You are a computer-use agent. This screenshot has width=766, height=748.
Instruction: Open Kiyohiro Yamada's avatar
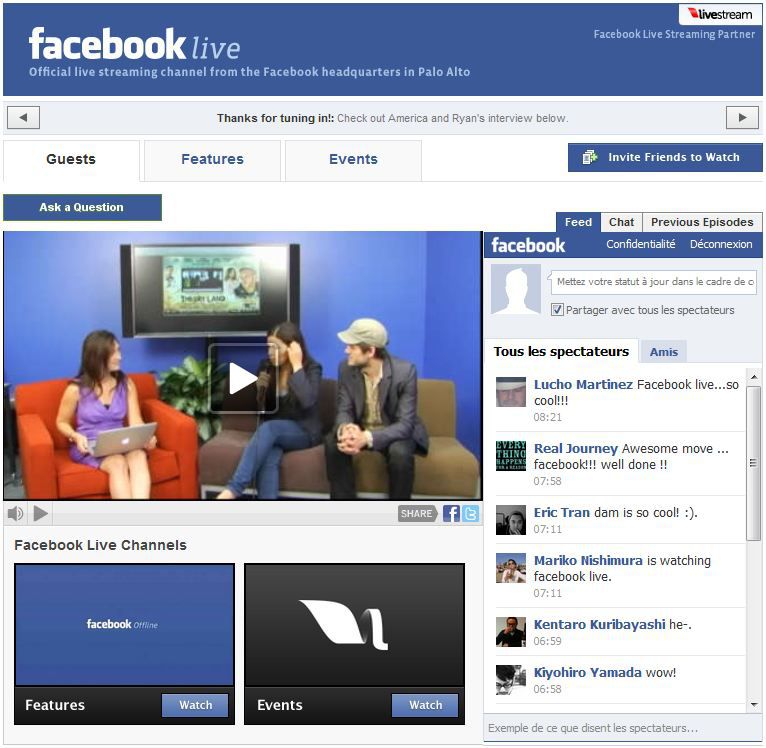[511, 680]
